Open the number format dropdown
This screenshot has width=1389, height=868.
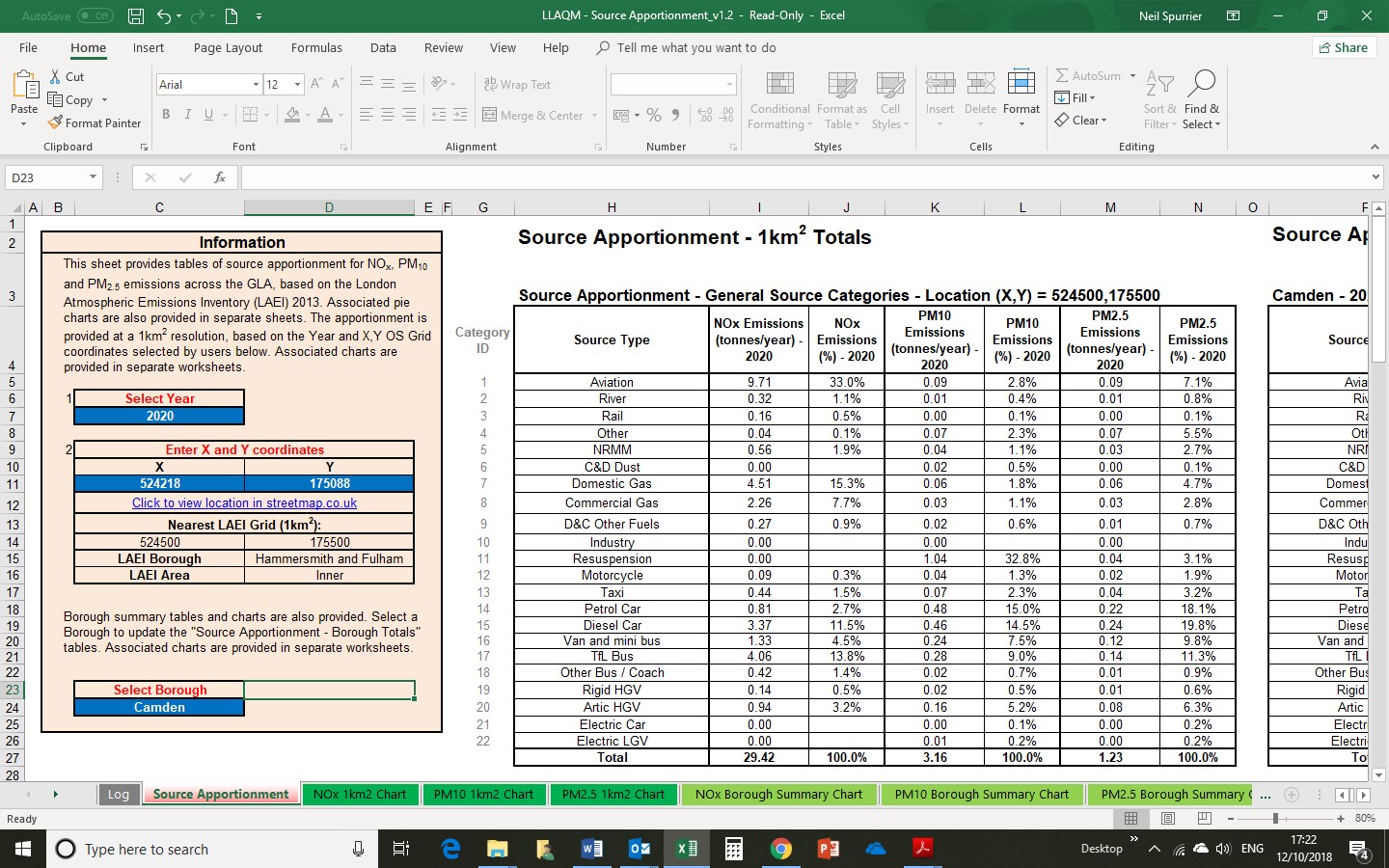pyautogui.click(x=729, y=85)
